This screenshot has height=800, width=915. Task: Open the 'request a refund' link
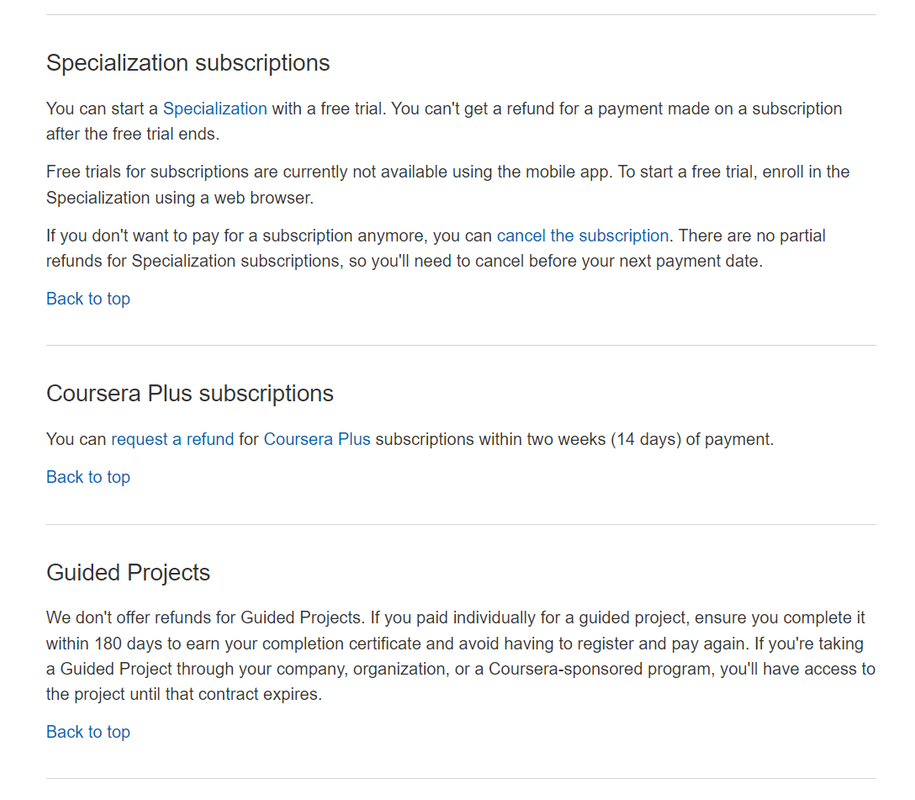173,439
